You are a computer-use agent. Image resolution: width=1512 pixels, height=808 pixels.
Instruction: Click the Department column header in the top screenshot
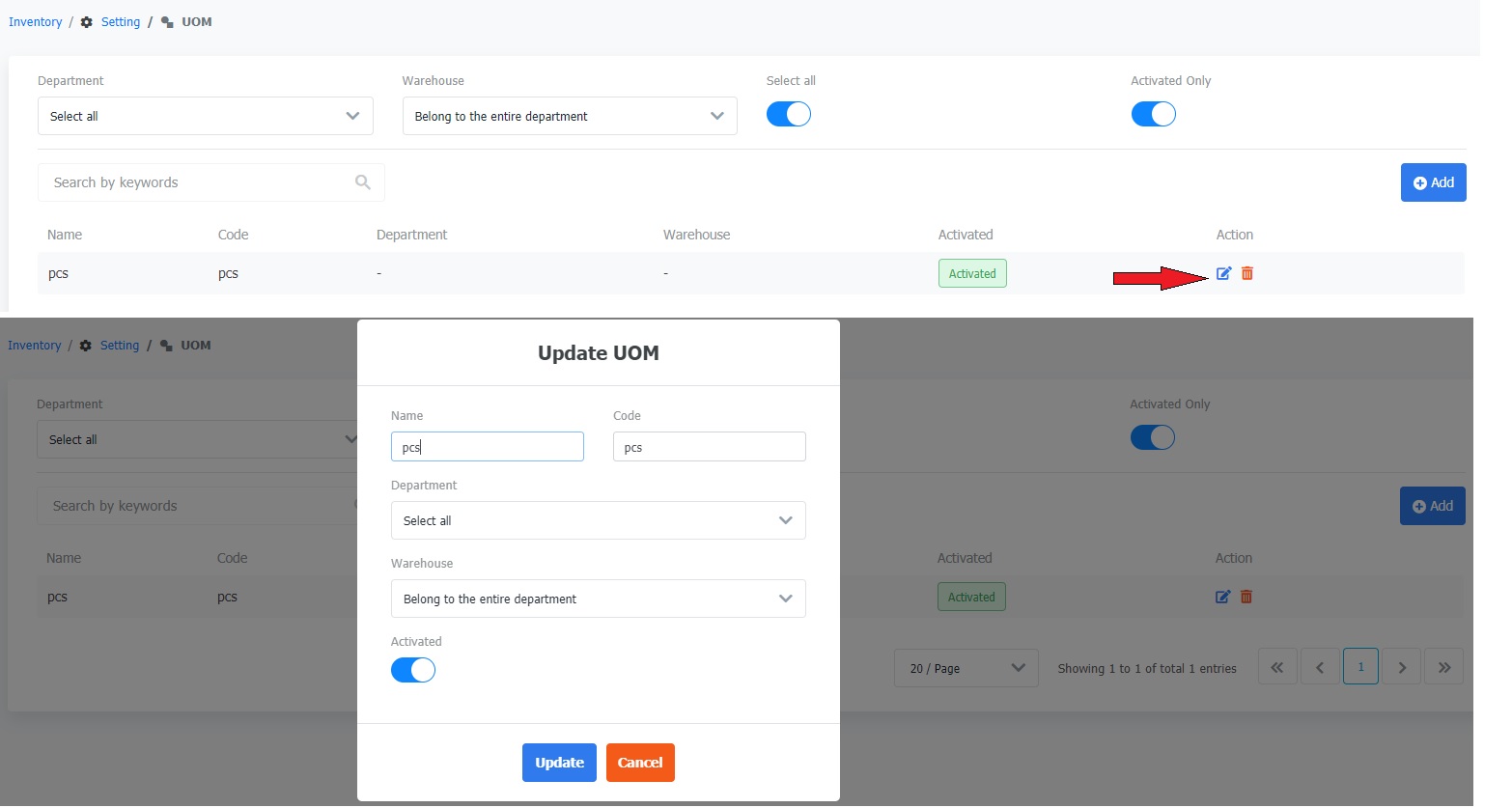pos(412,235)
